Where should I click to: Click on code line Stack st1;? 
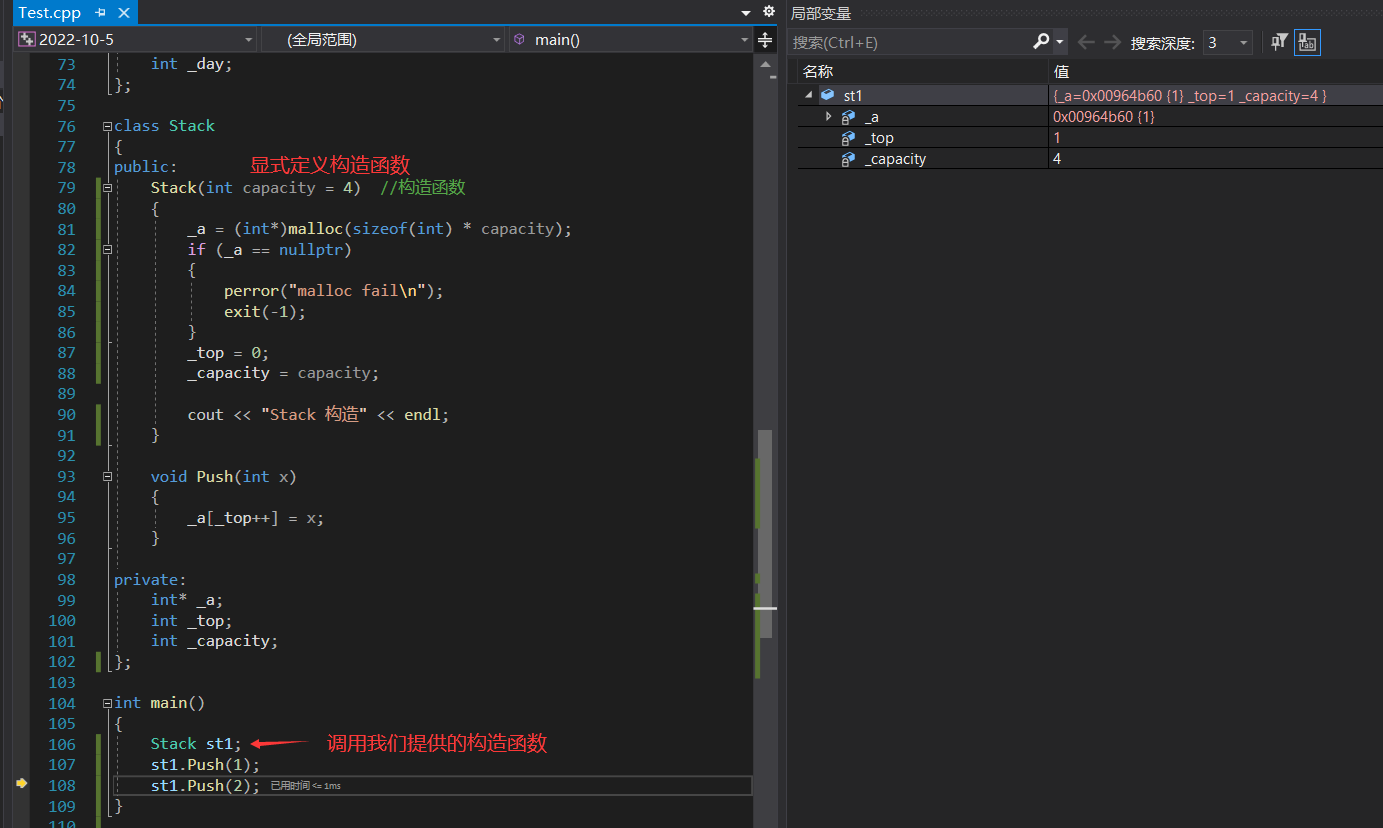[196, 744]
